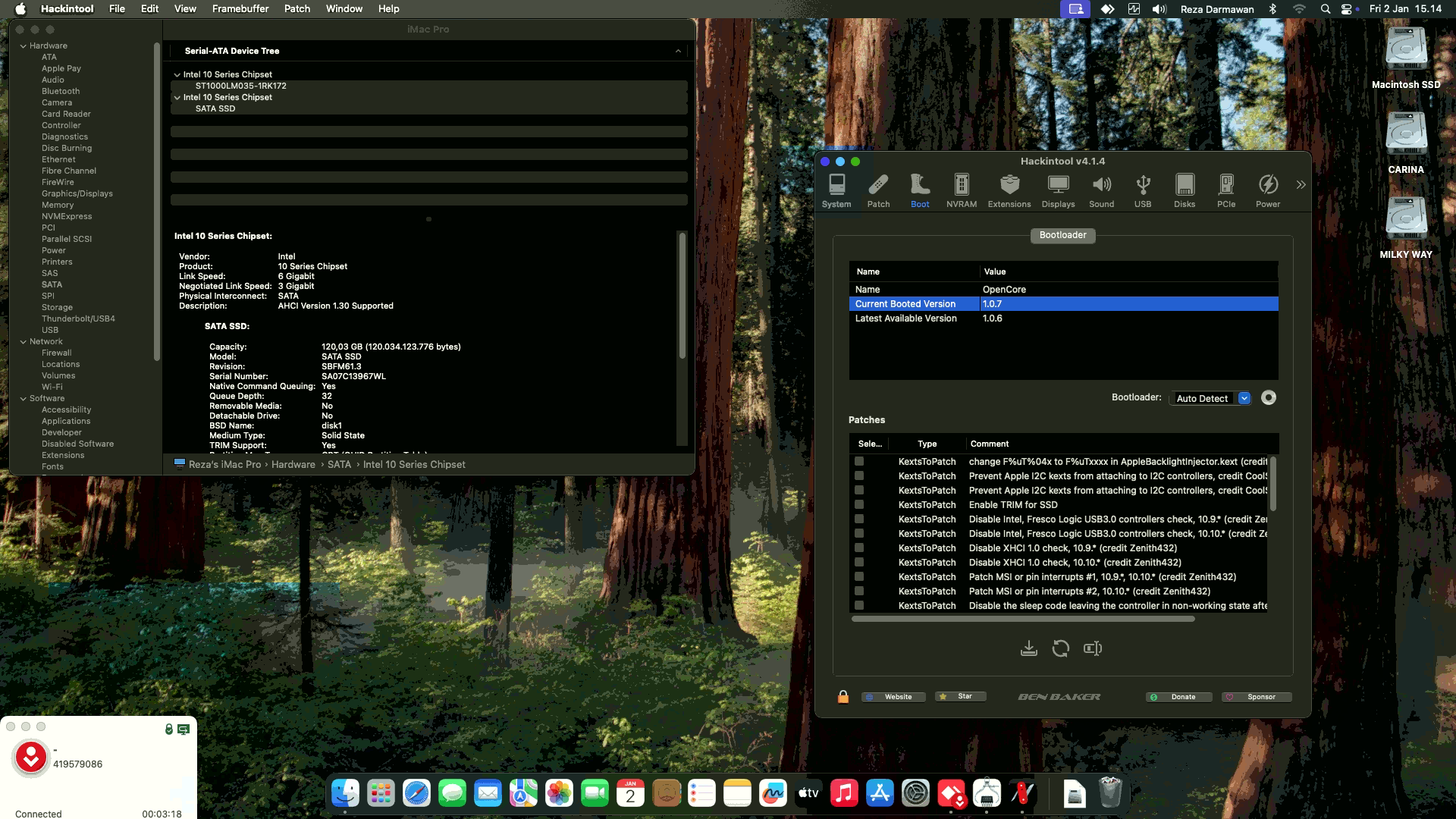Image resolution: width=1456 pixels, height=819 pixels.
Task: Check the Disable XHCI 1.0 check 10.10 patch
Action: click(859, 562)
